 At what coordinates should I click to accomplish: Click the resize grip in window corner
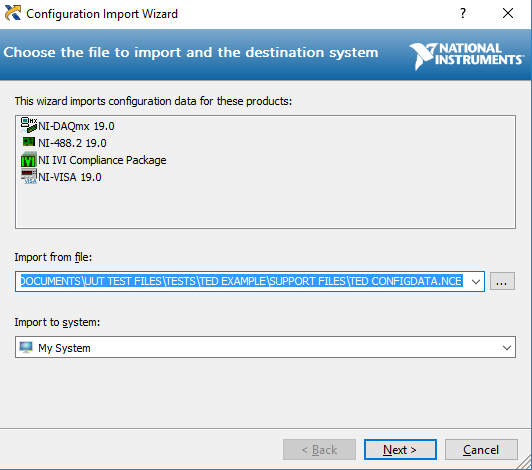[x=525, y=463]
